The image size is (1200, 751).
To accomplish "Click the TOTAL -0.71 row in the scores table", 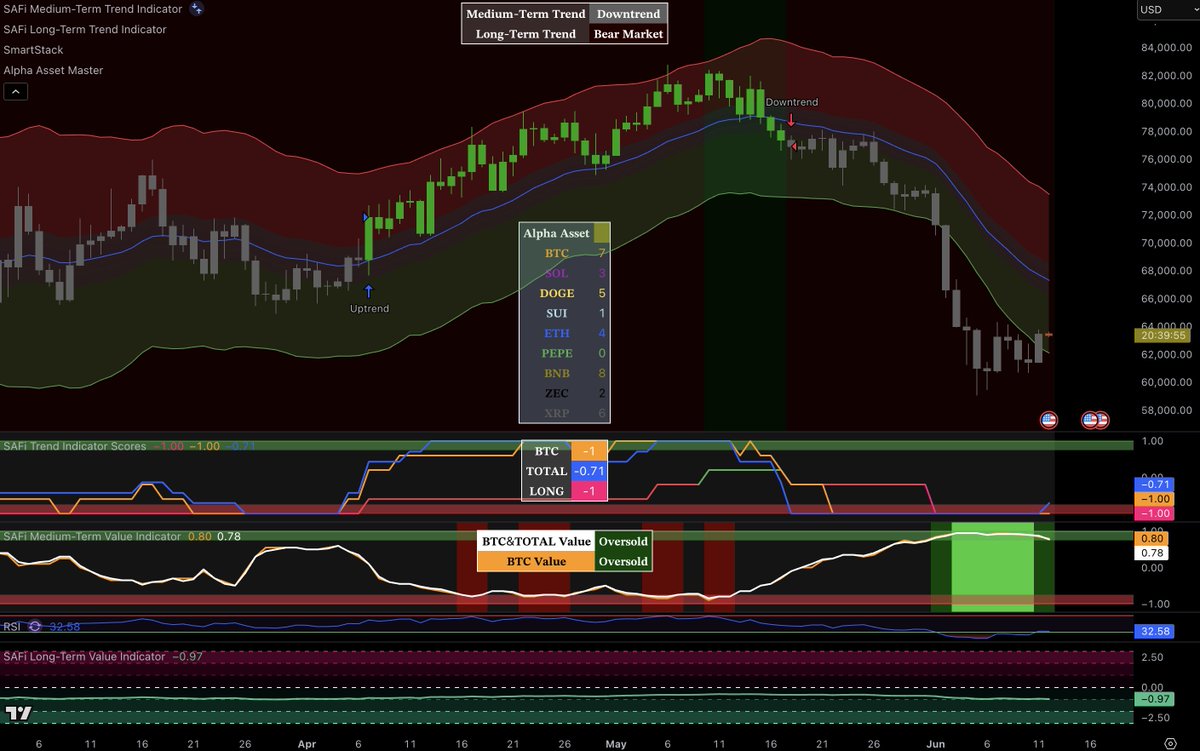I will (x=565, y=471).
